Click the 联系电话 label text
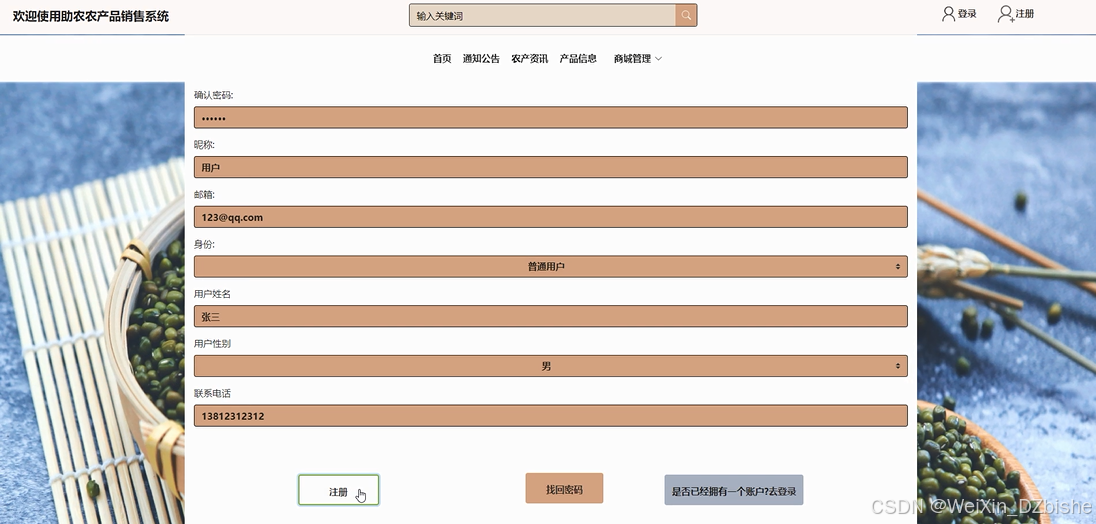The height and width of the screenshot is (524, 1096). [212, 393]
